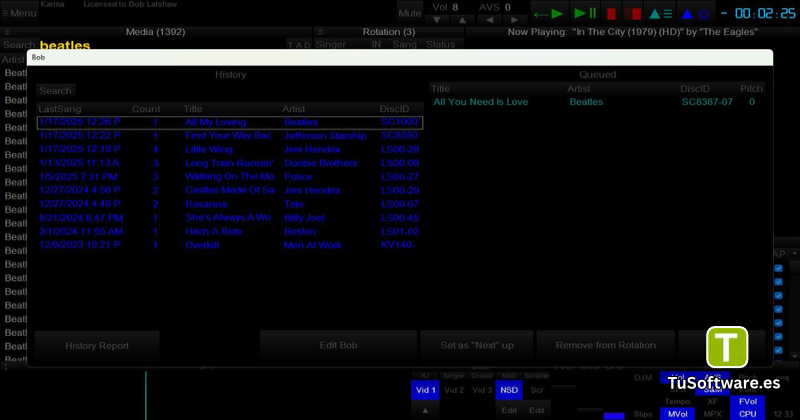Click the green play-next-singer arrow icon
This screenshot has height=420, width=800.
point(548,14)
